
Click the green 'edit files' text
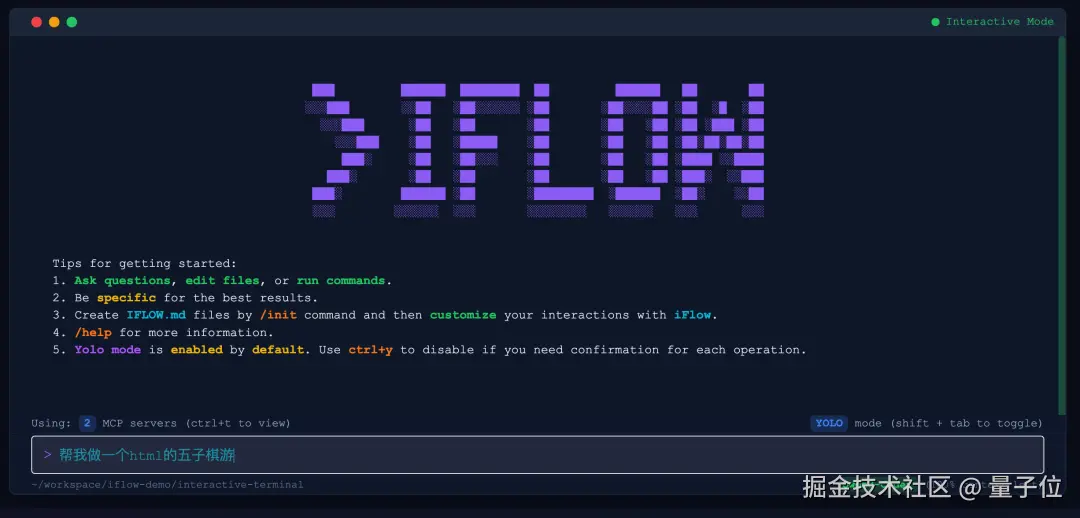pyautogui.click(x=222, y=280)
